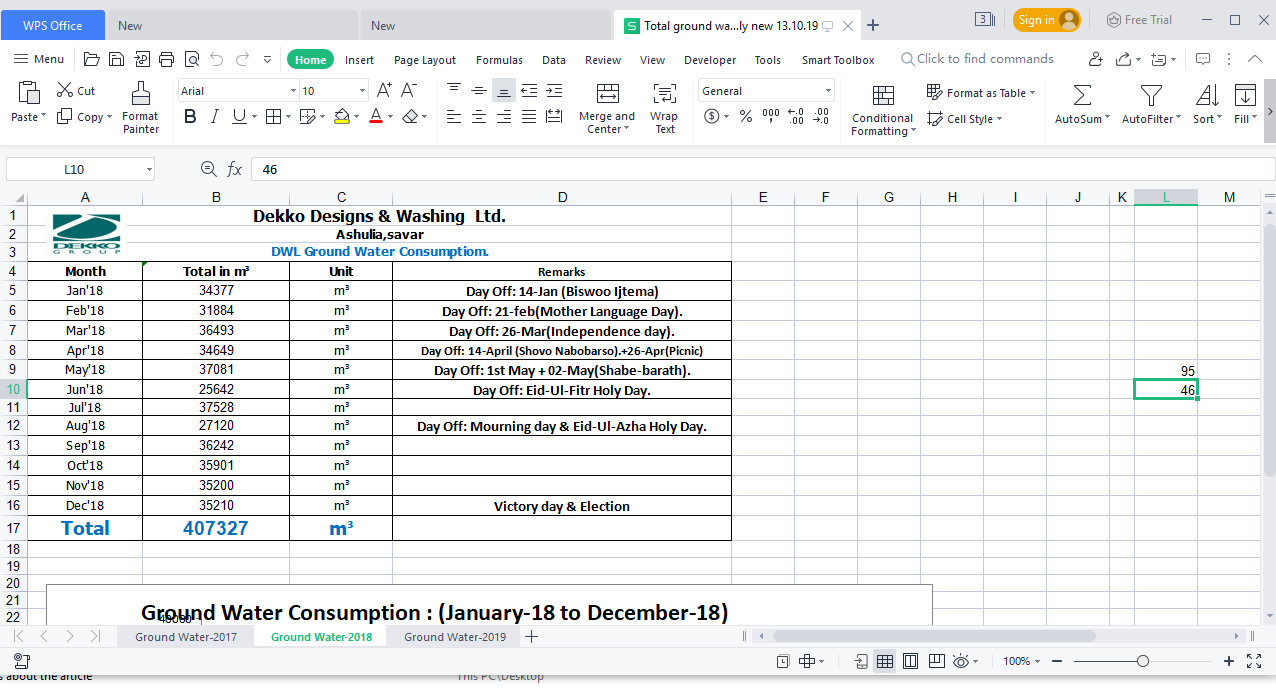Toggle Underline formatting
1276x689 pixels.
[x=238, y=117]
